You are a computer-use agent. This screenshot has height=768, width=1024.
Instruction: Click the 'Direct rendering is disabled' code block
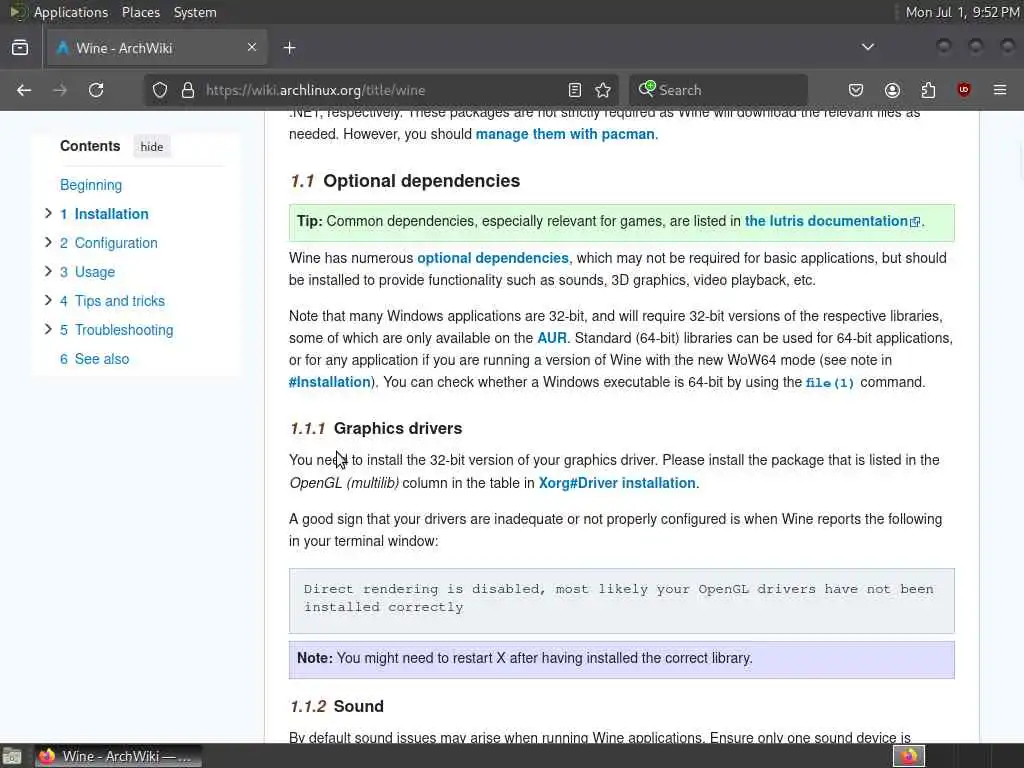point(622,601)
